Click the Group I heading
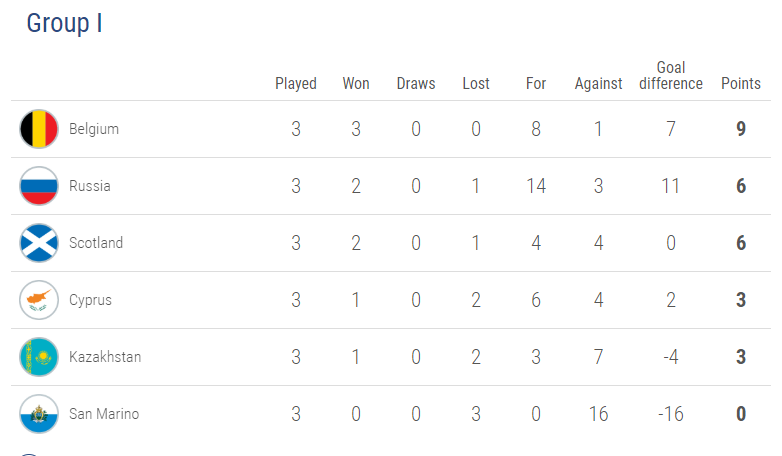782x456 pixels. pos(64,23)
